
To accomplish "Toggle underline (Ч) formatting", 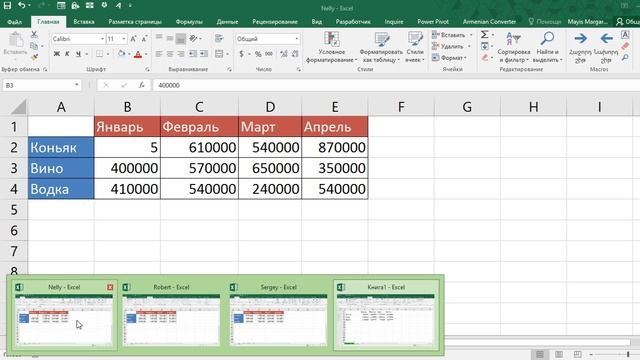I will [x=78, y=54].
